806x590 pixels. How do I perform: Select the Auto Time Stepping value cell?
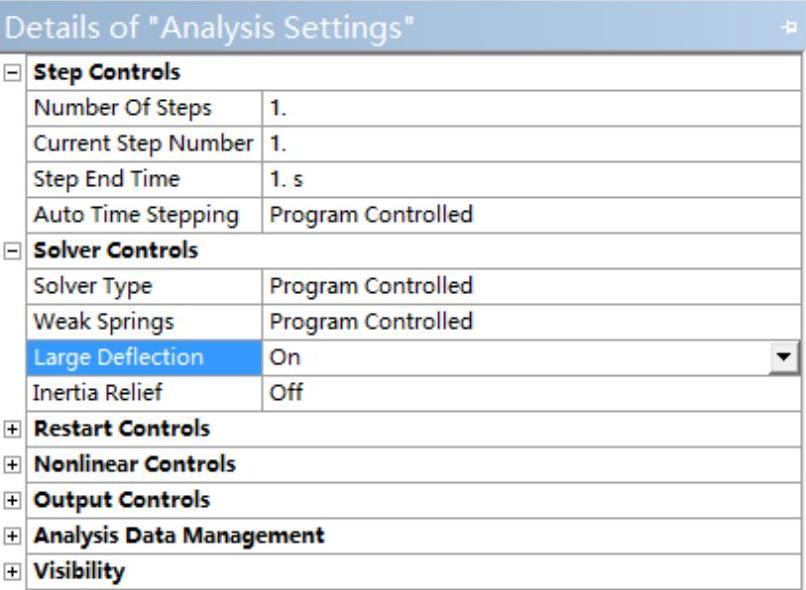tap(530, 215)
